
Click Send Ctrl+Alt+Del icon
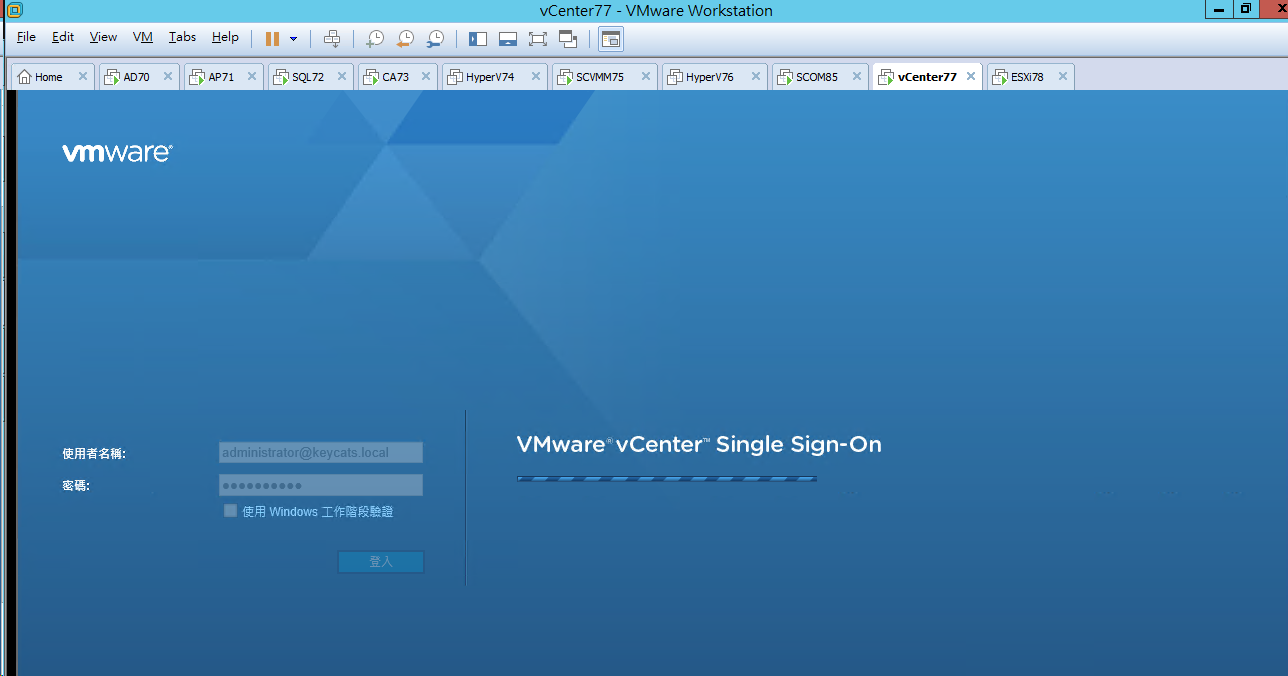(332, 38)
